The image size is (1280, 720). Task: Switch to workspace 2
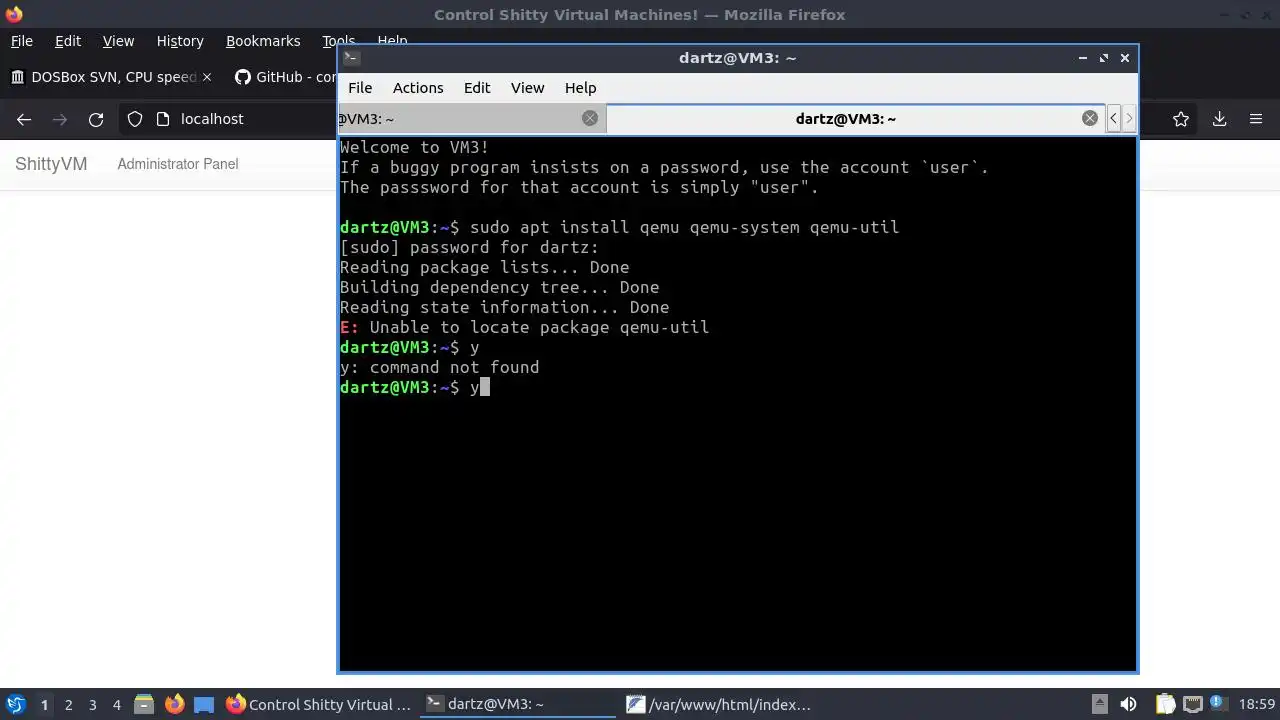[x=68, y=705]
